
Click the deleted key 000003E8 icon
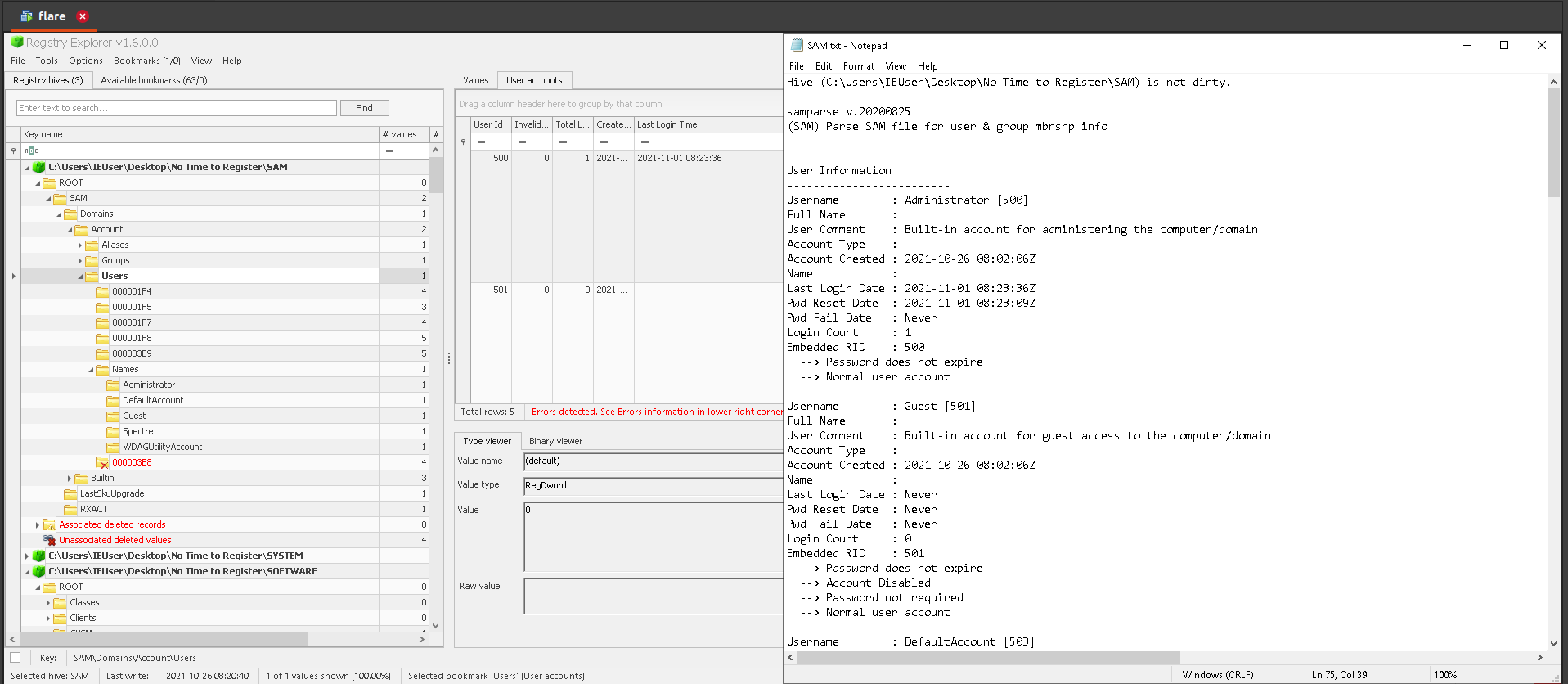102,462
